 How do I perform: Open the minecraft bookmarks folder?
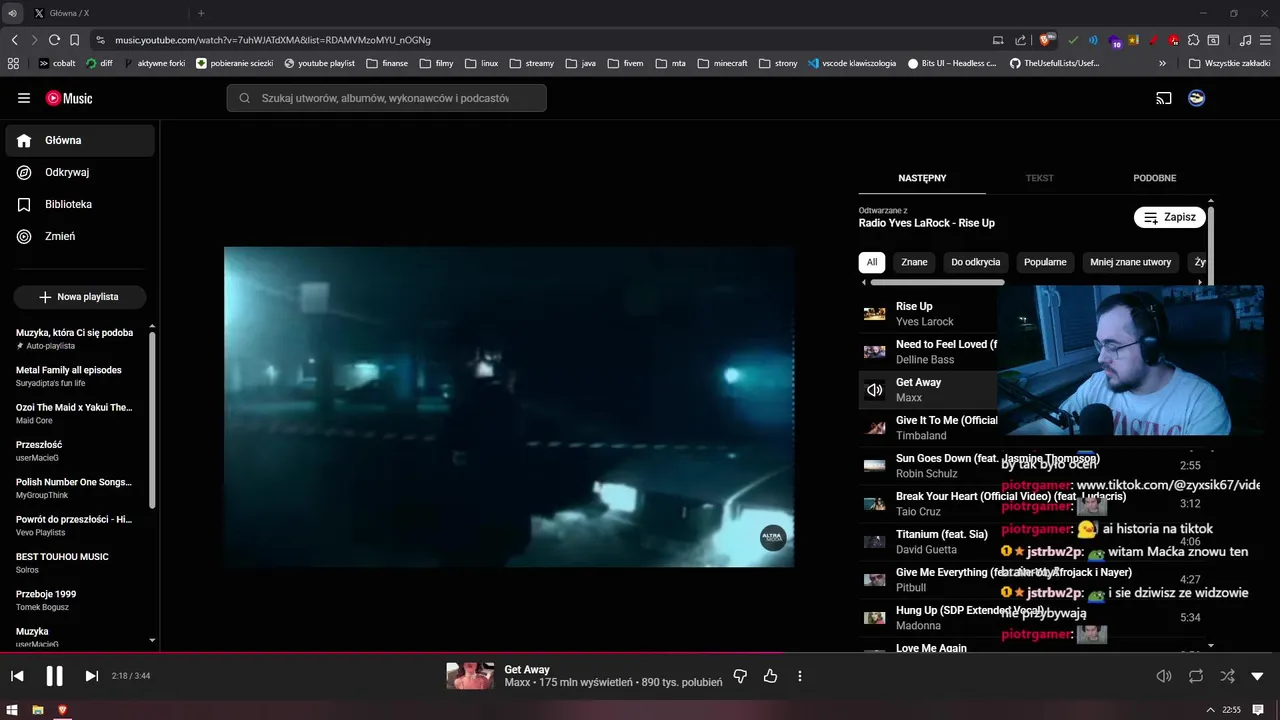[722, 63]
